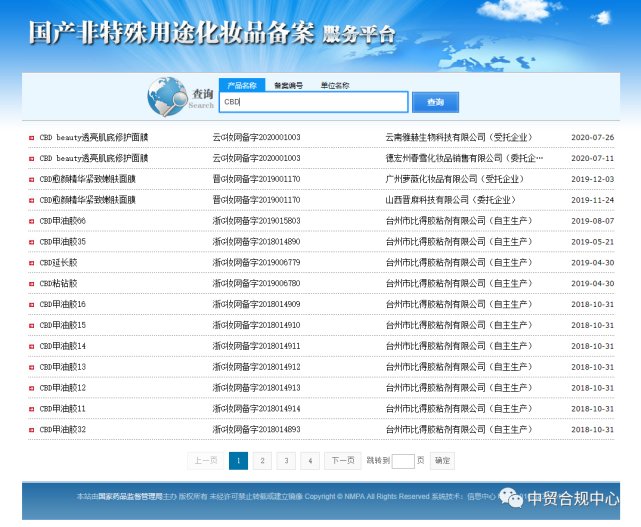Image resolution: width=641 pixels, height=527 pixels.
Task: Click the jump-to page number field
Action: pyautogui.click(x=403, y=461)
